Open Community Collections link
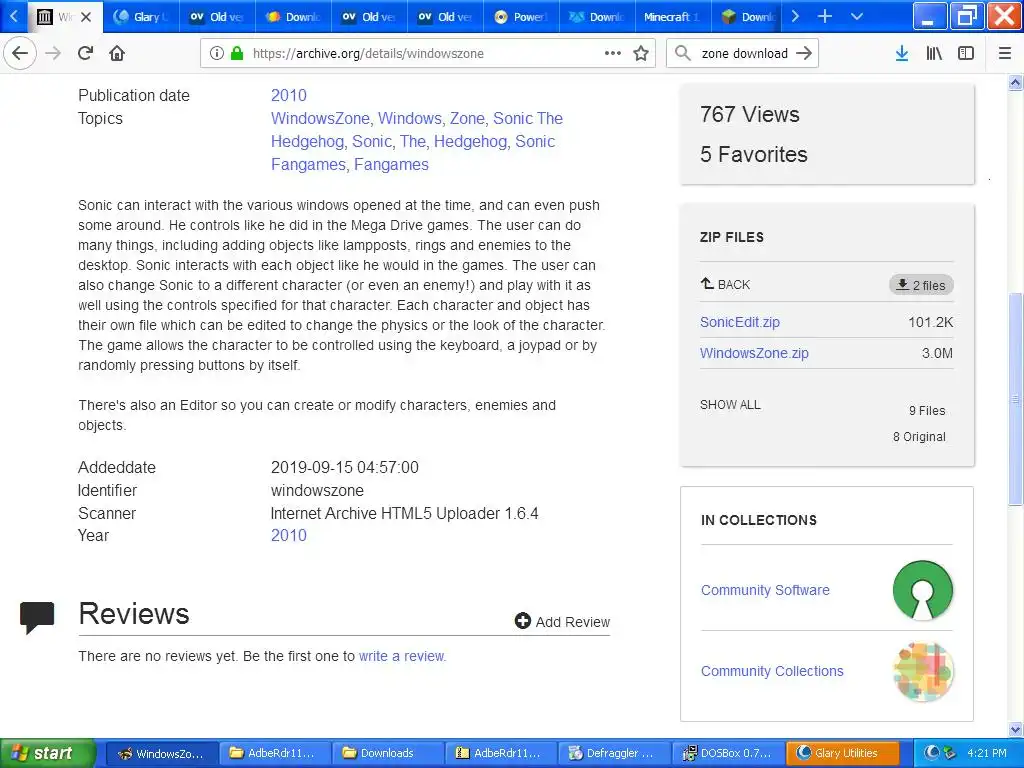 click(x=772, y=671)
